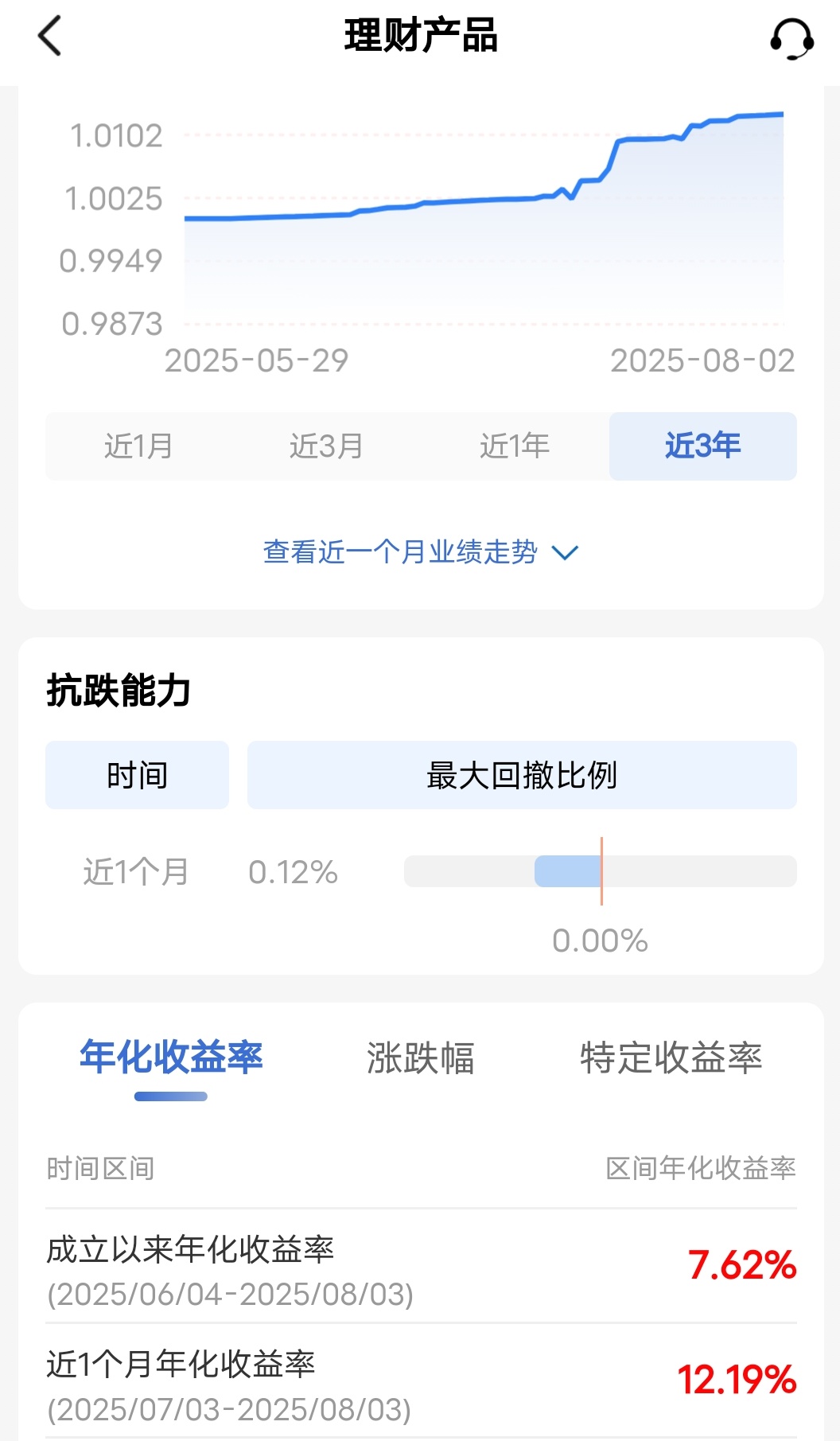Tap the back arrow icon
Image resolution: width=840 pixels, height=1441 pixels.
(x=49, y=37)
